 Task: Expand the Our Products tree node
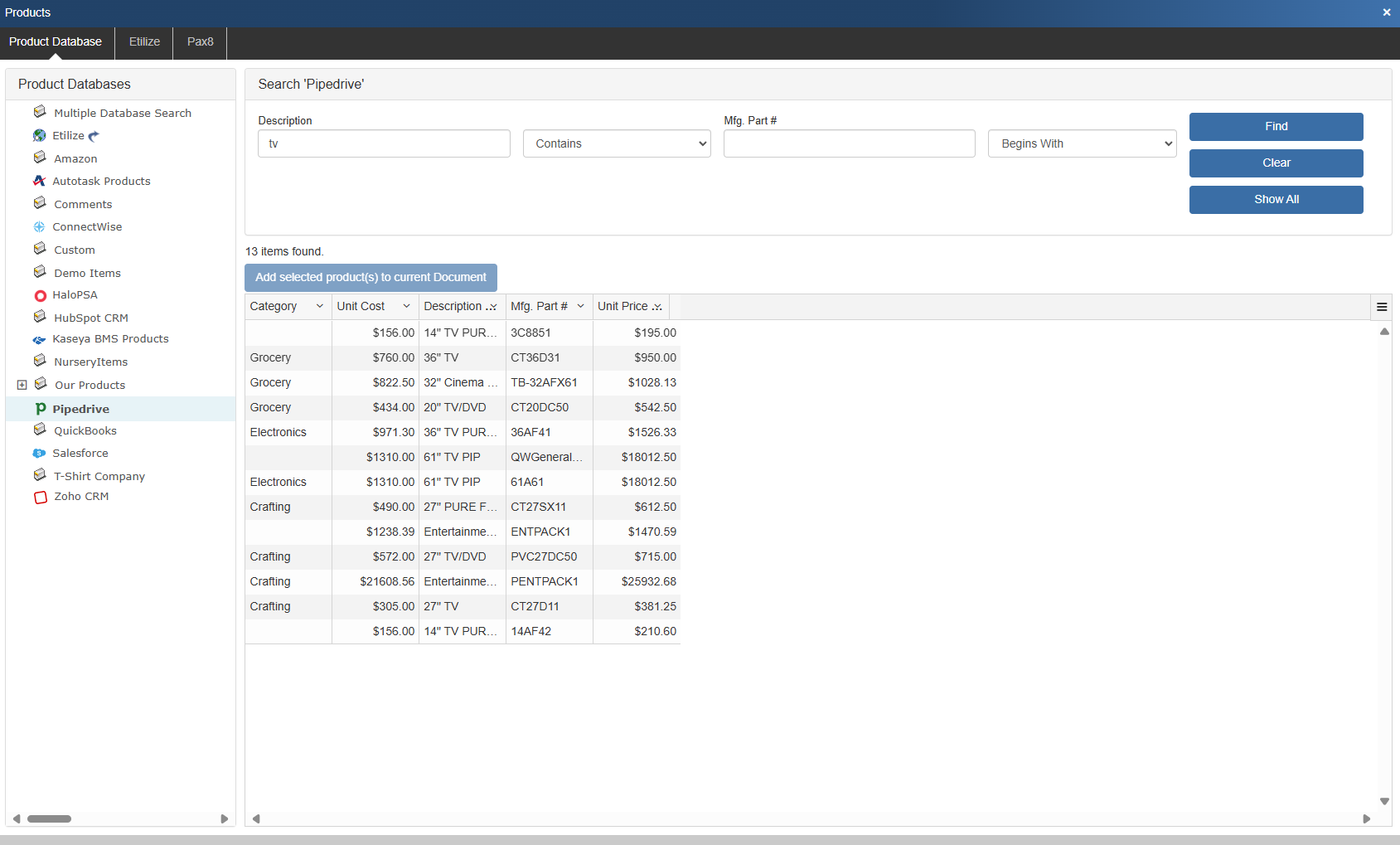click(22, 385)
